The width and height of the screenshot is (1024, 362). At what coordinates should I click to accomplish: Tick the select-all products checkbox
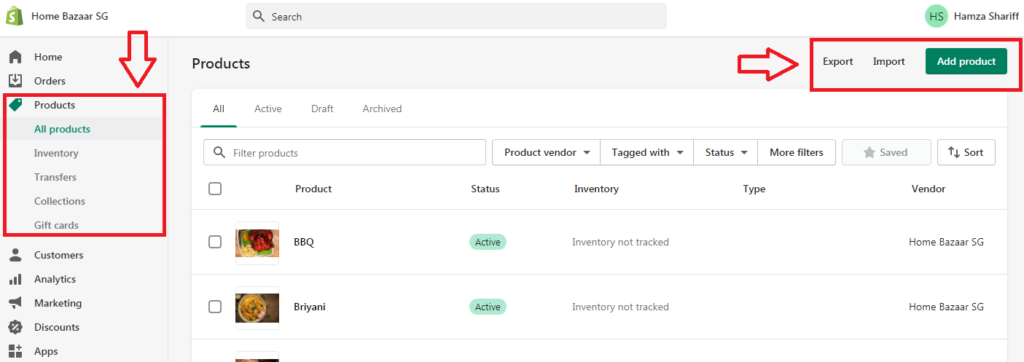[215, 189]
